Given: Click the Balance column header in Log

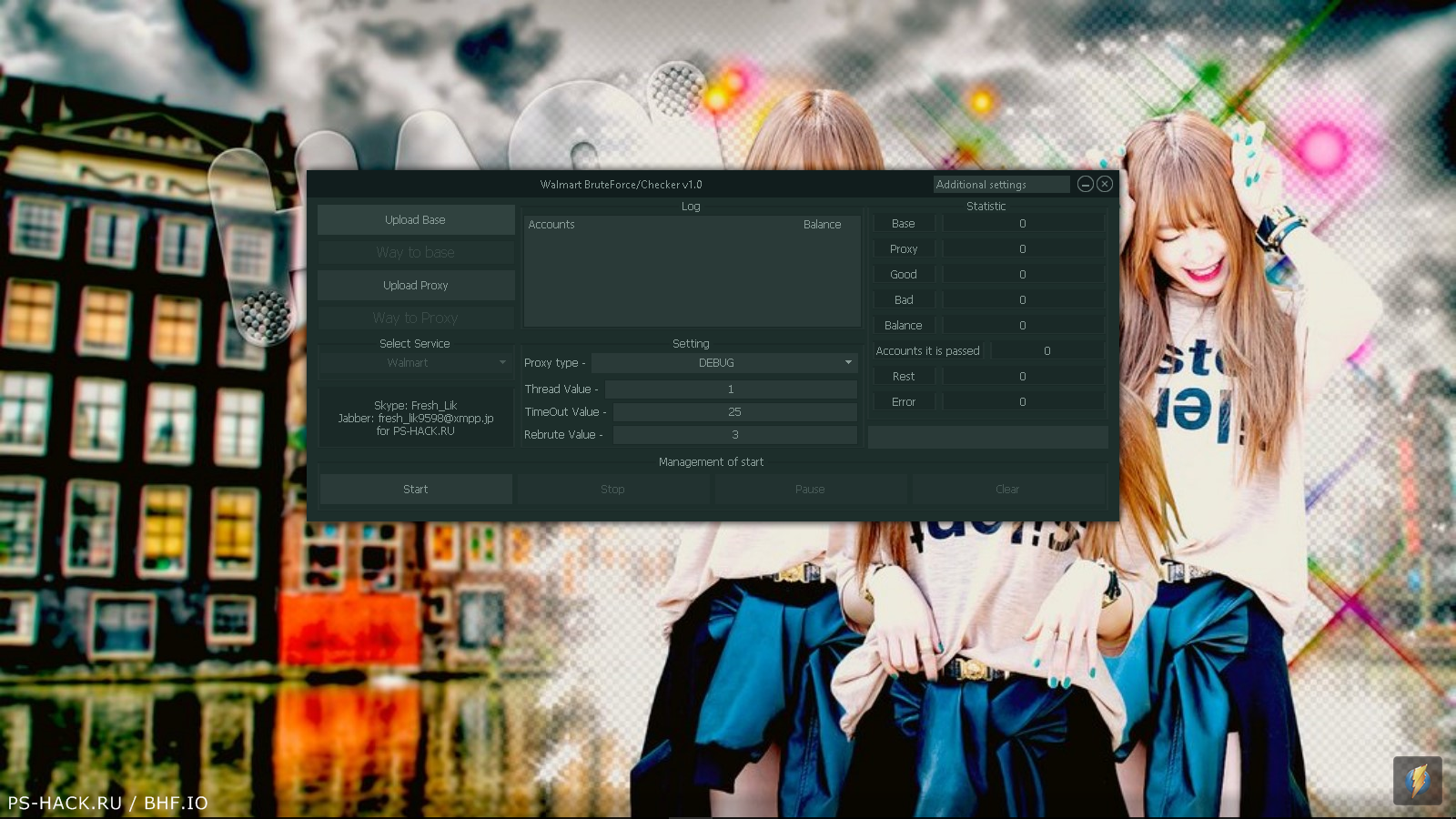Looking at the screenshot, I should point(822,225).
